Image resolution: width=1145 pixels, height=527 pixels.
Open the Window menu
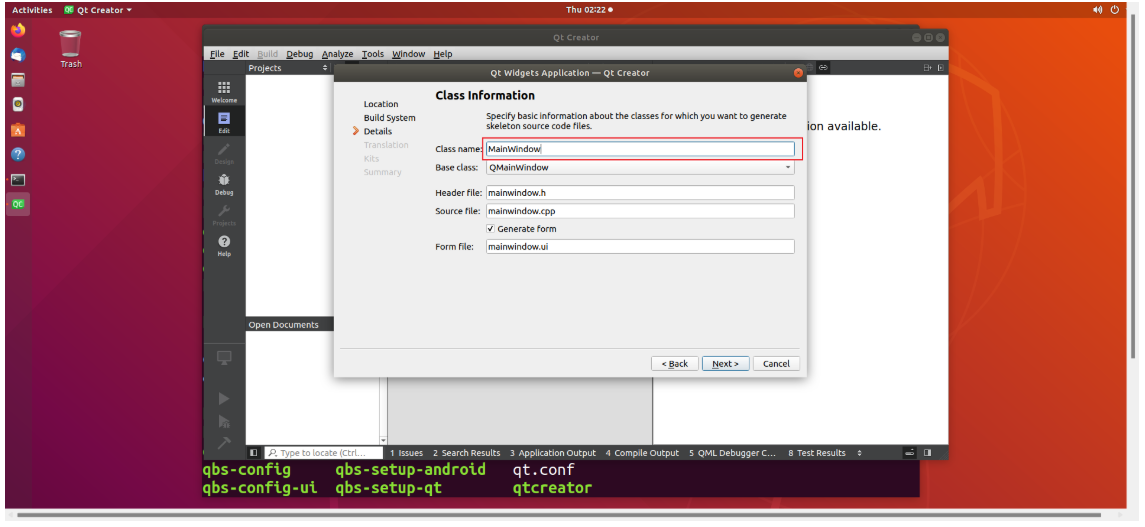point(408,54)
